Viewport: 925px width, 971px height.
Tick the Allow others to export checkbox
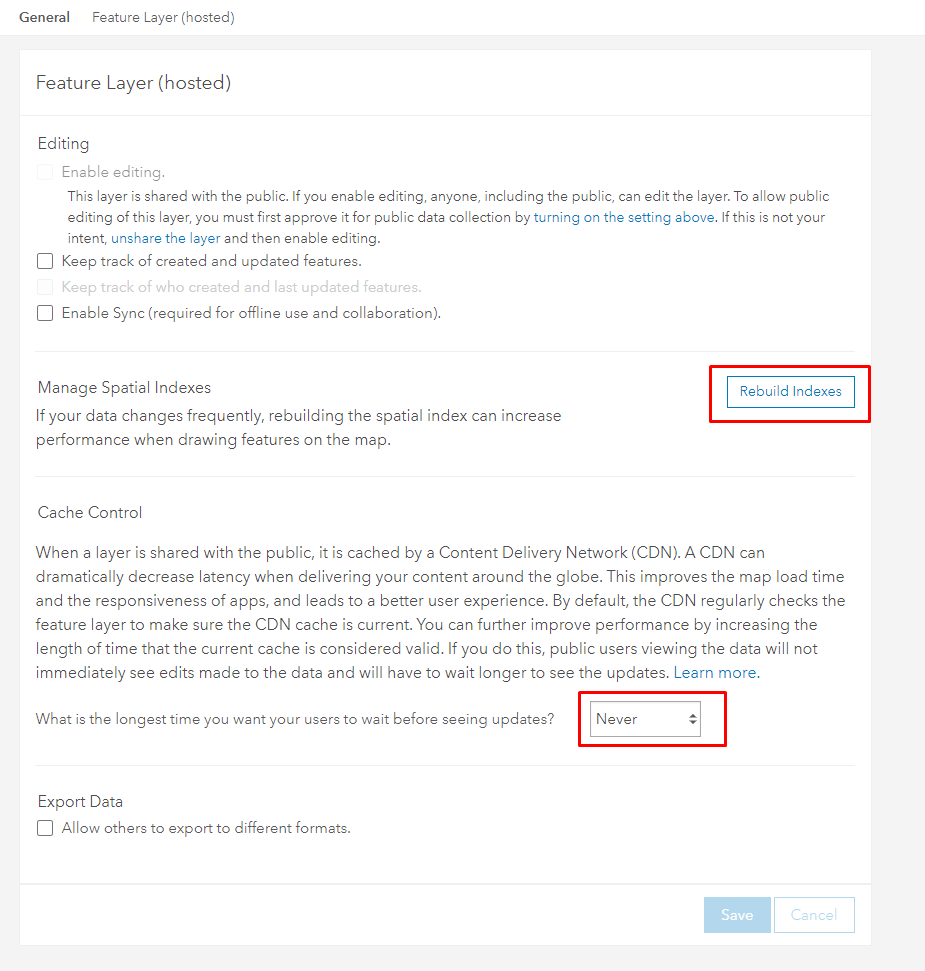click(x=45, y=829)
